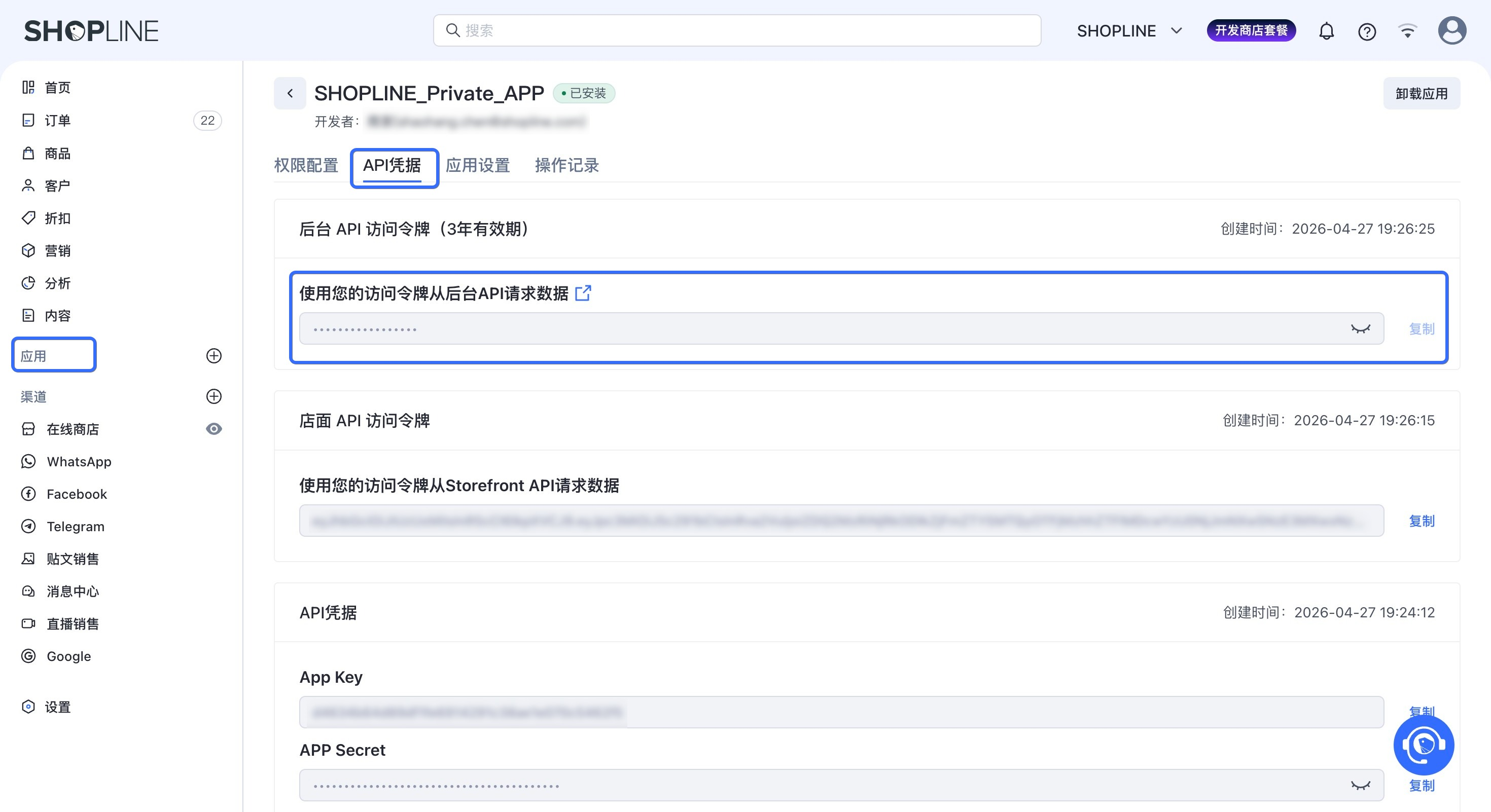This screenshot has width=1491, height=812.
Task: Click the 已安装 status badge
Action: tap(584, 93)
